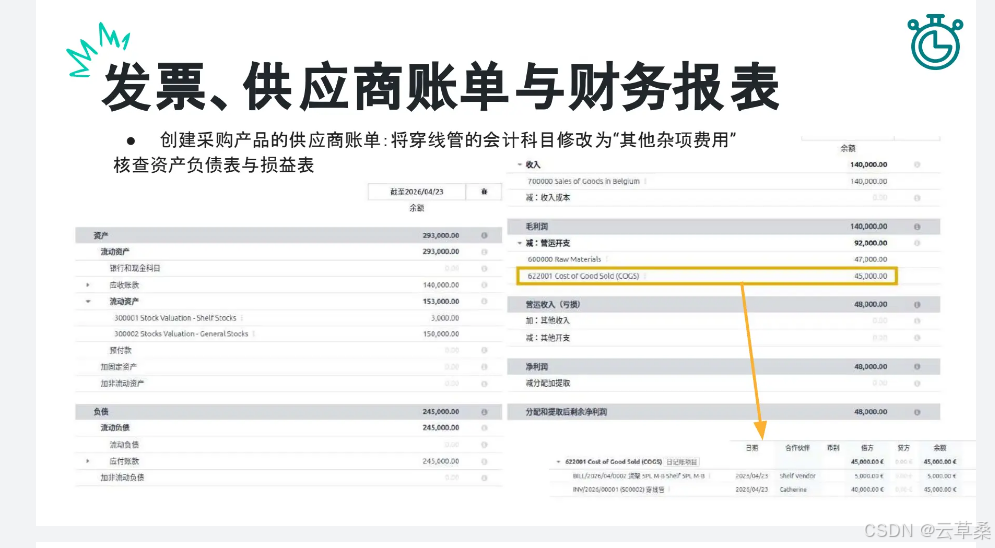This screenshot has width=995, height=548.
Task: Open kebab menu beside 700000 Sales of Goods in Belgium
Action: point(645,181)
